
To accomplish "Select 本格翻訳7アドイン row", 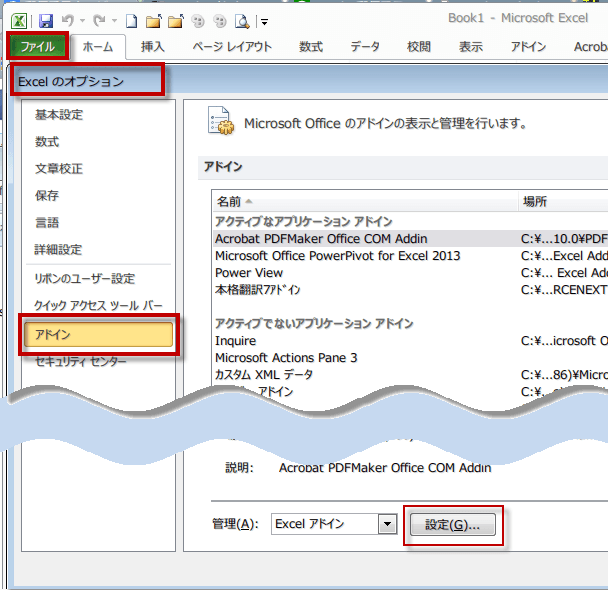I will [410, 290].
